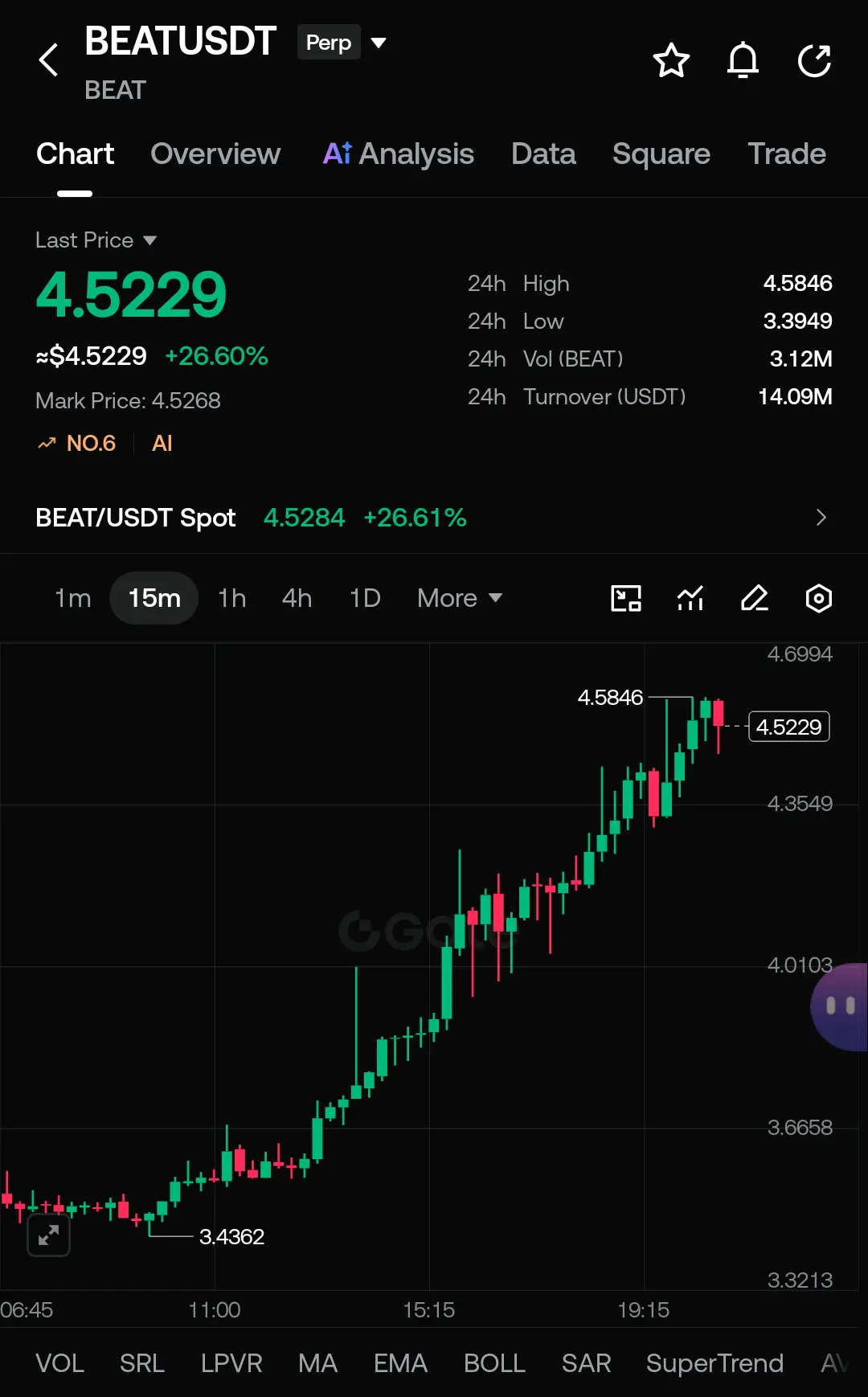Tap the 4.3549 price axis label

(800, 803)
